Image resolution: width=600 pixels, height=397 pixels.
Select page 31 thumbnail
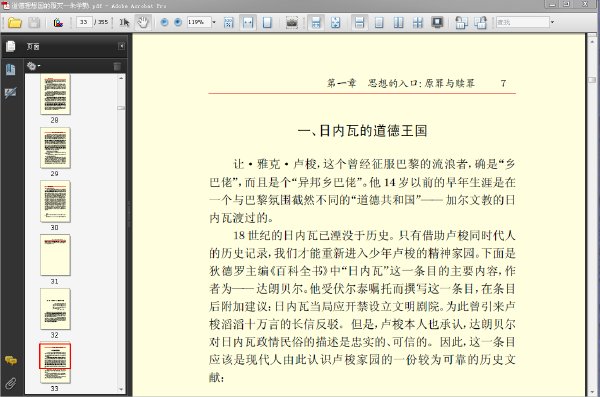55,255
